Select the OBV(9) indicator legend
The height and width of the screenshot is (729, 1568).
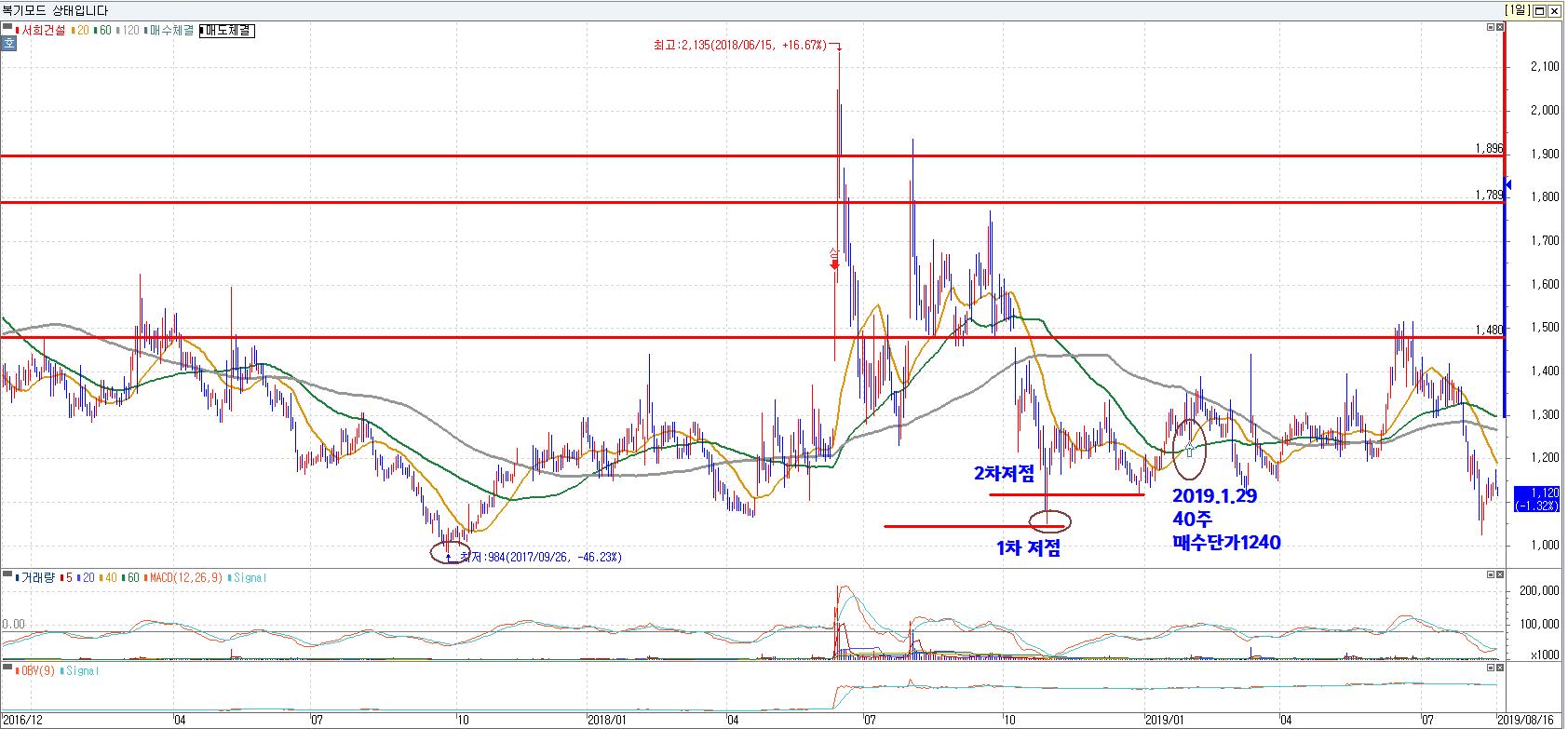(x=34, y=671)
